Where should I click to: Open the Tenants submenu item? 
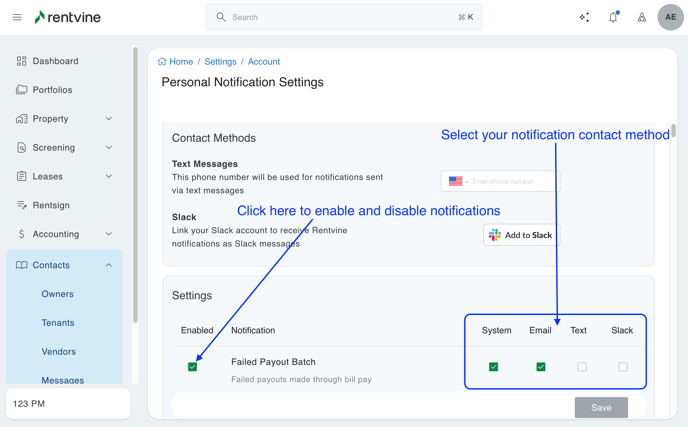click(x=58, y=323)
